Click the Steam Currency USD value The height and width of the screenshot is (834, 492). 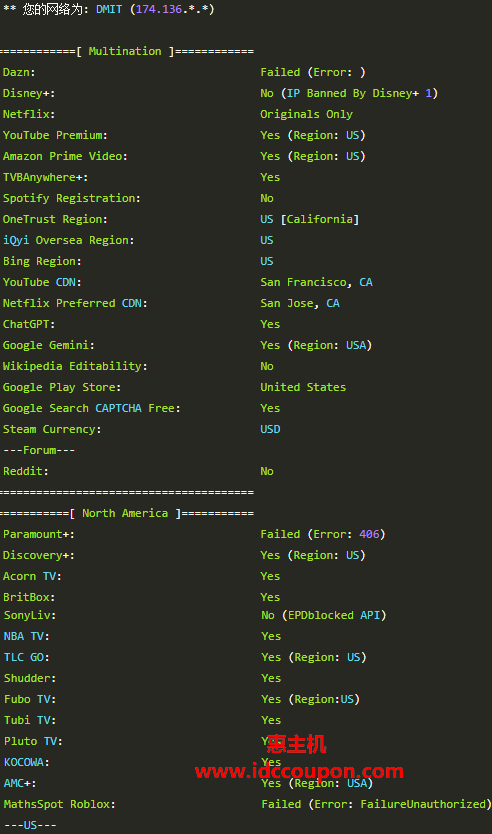[270, 429]
